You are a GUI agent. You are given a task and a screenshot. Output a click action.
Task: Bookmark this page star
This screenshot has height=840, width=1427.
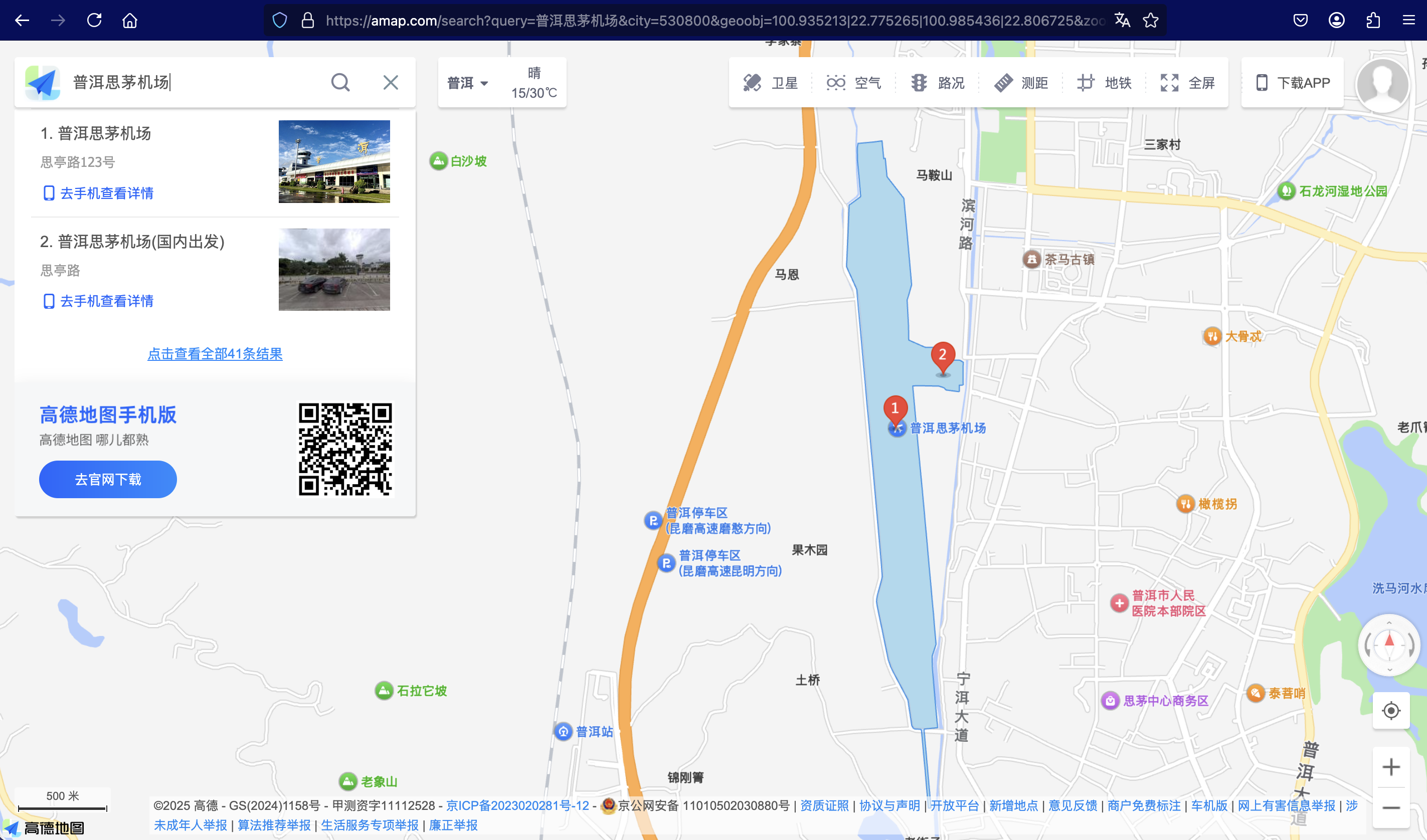(1150, 21)
